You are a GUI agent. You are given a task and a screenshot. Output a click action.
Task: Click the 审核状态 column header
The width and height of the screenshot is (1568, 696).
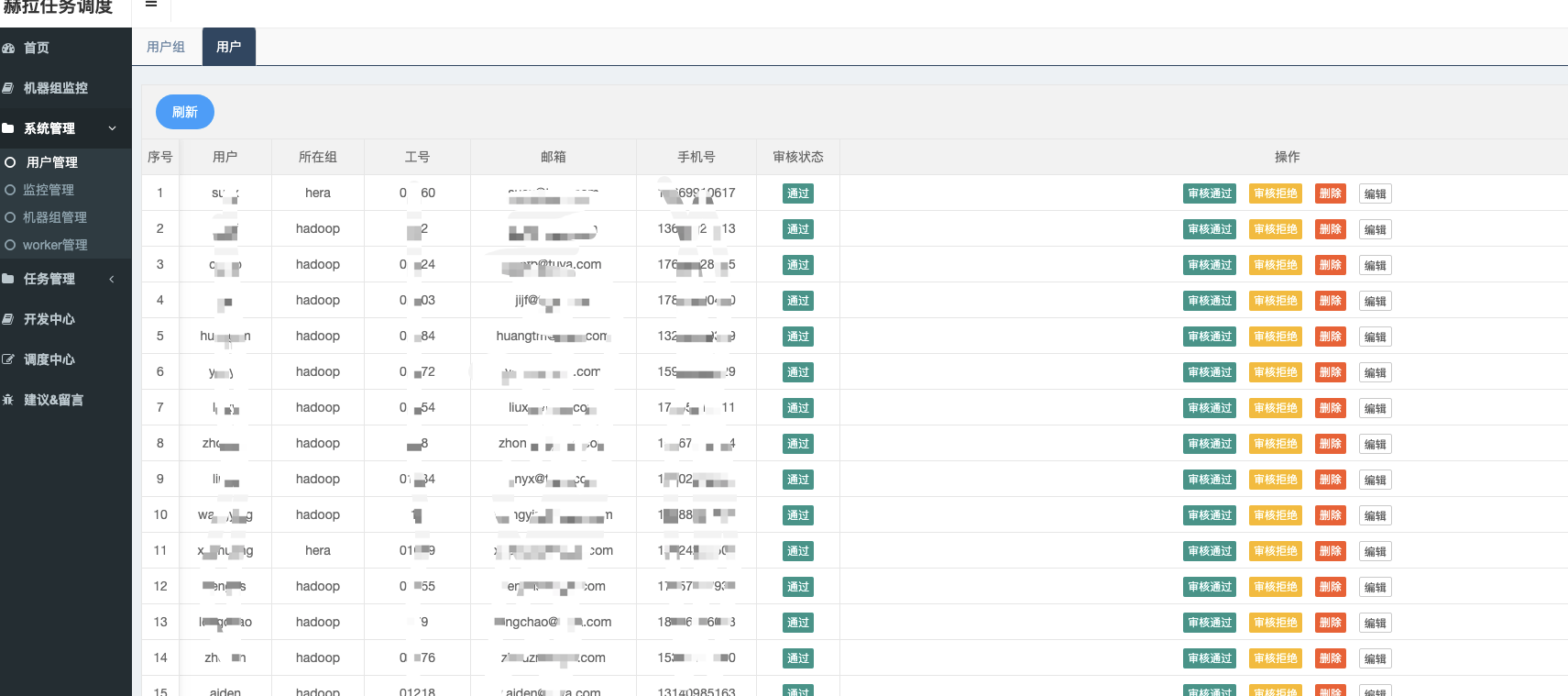[798, 157]
